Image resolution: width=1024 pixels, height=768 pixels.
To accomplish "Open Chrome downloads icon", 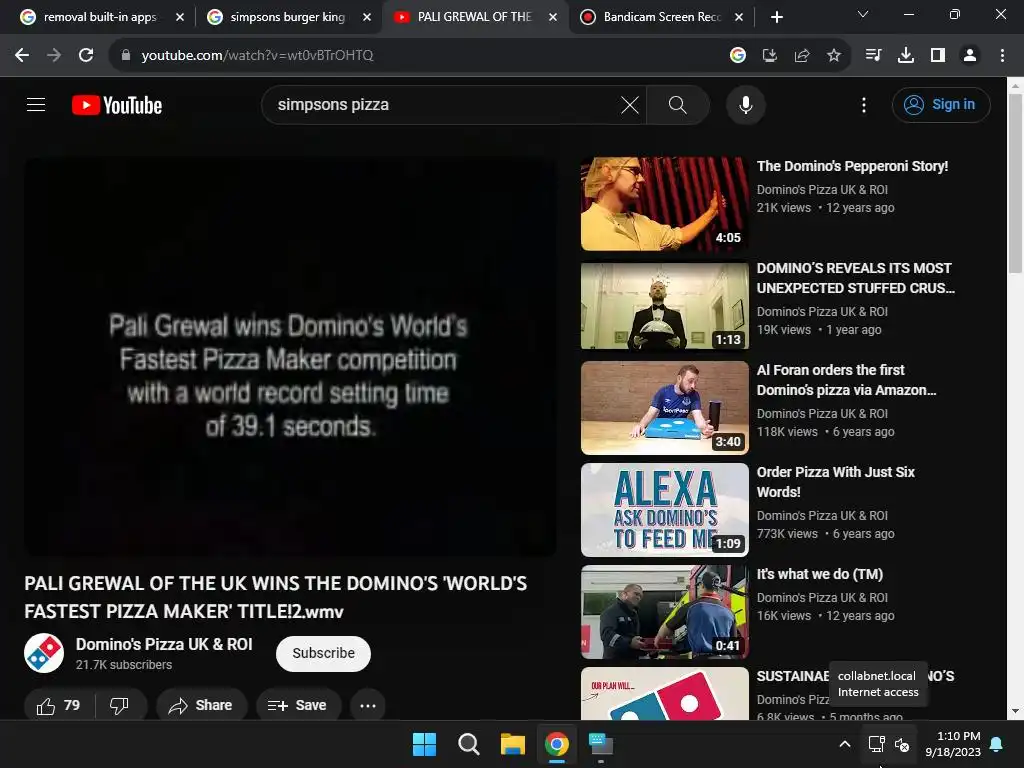I will click(906, 56).
